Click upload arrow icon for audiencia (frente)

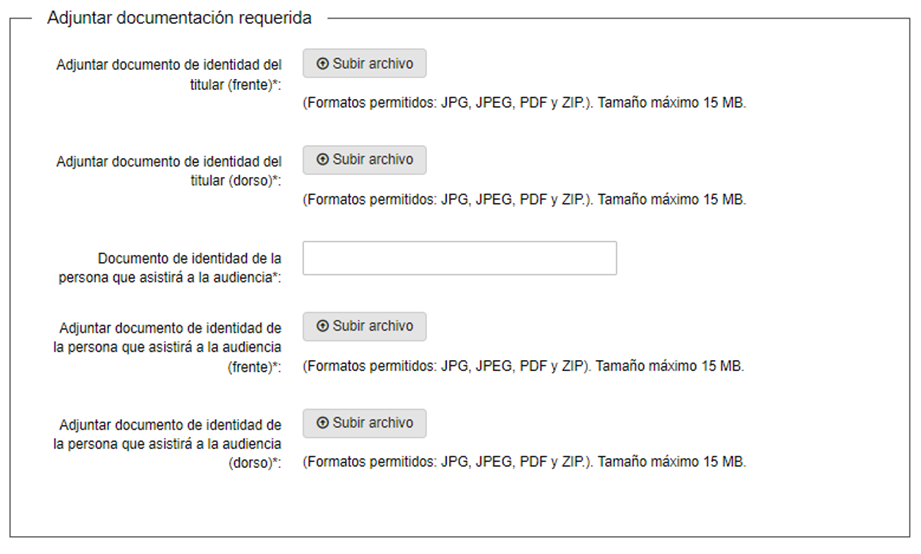click(322, 325)
